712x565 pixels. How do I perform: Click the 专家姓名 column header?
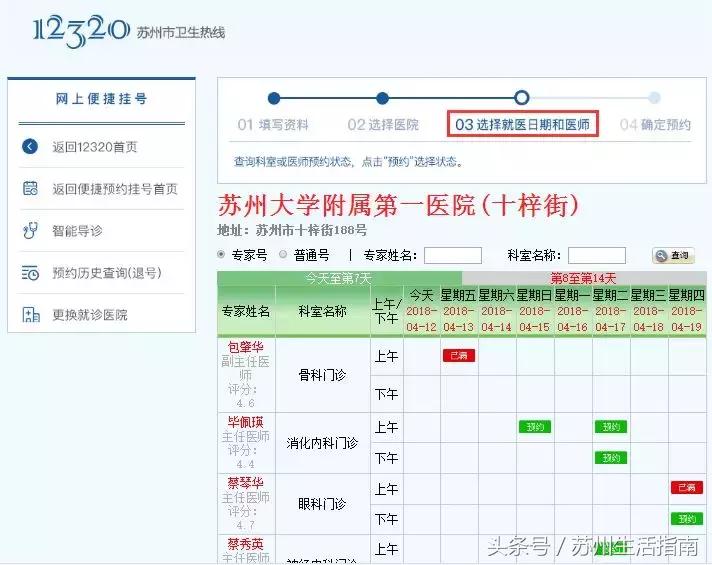[x=246, y=311]
